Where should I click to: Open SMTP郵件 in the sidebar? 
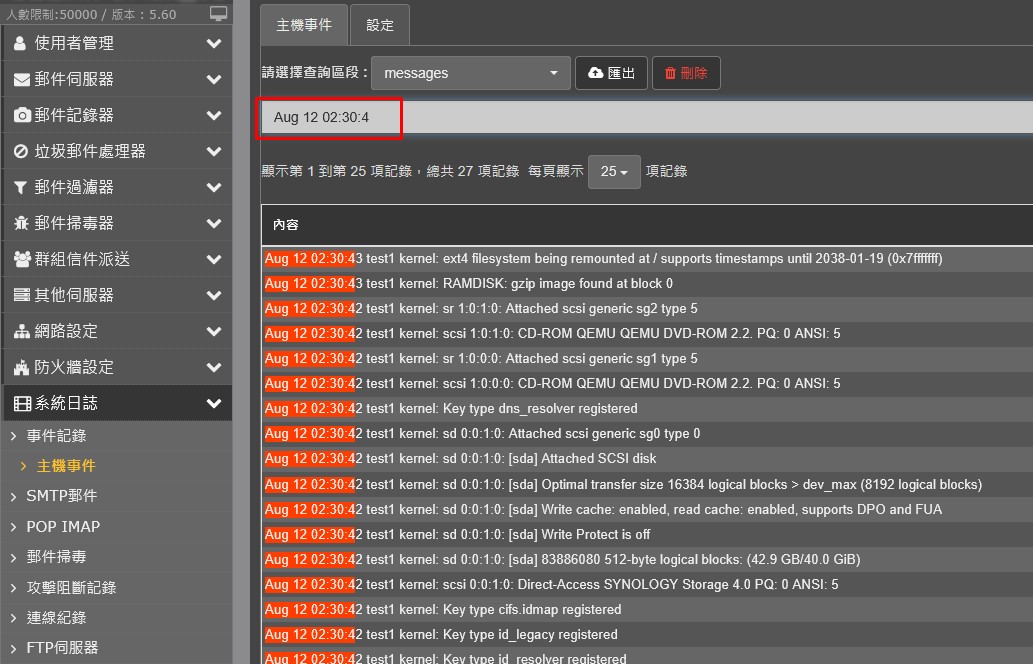61,496
